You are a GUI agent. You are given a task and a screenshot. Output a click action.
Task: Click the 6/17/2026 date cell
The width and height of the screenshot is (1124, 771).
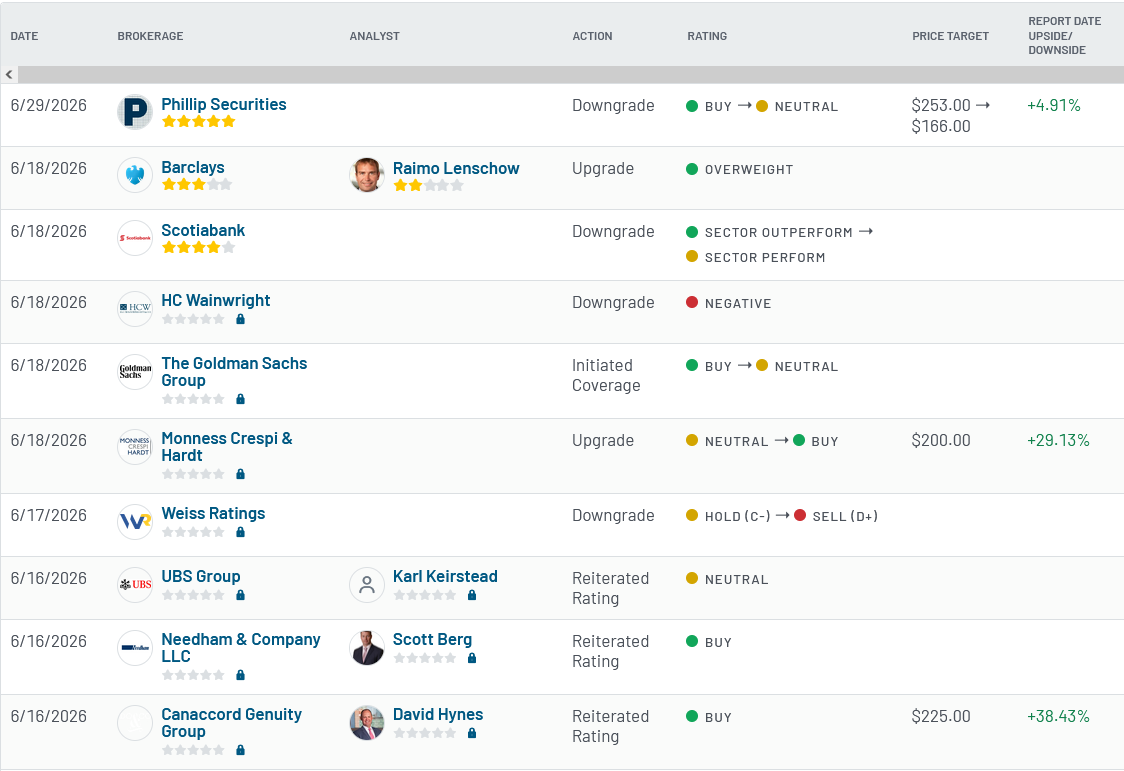coord(49,515)
